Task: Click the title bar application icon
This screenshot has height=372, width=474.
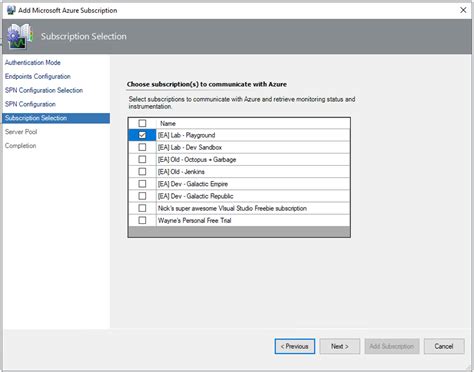Action: tap(11, 10)
